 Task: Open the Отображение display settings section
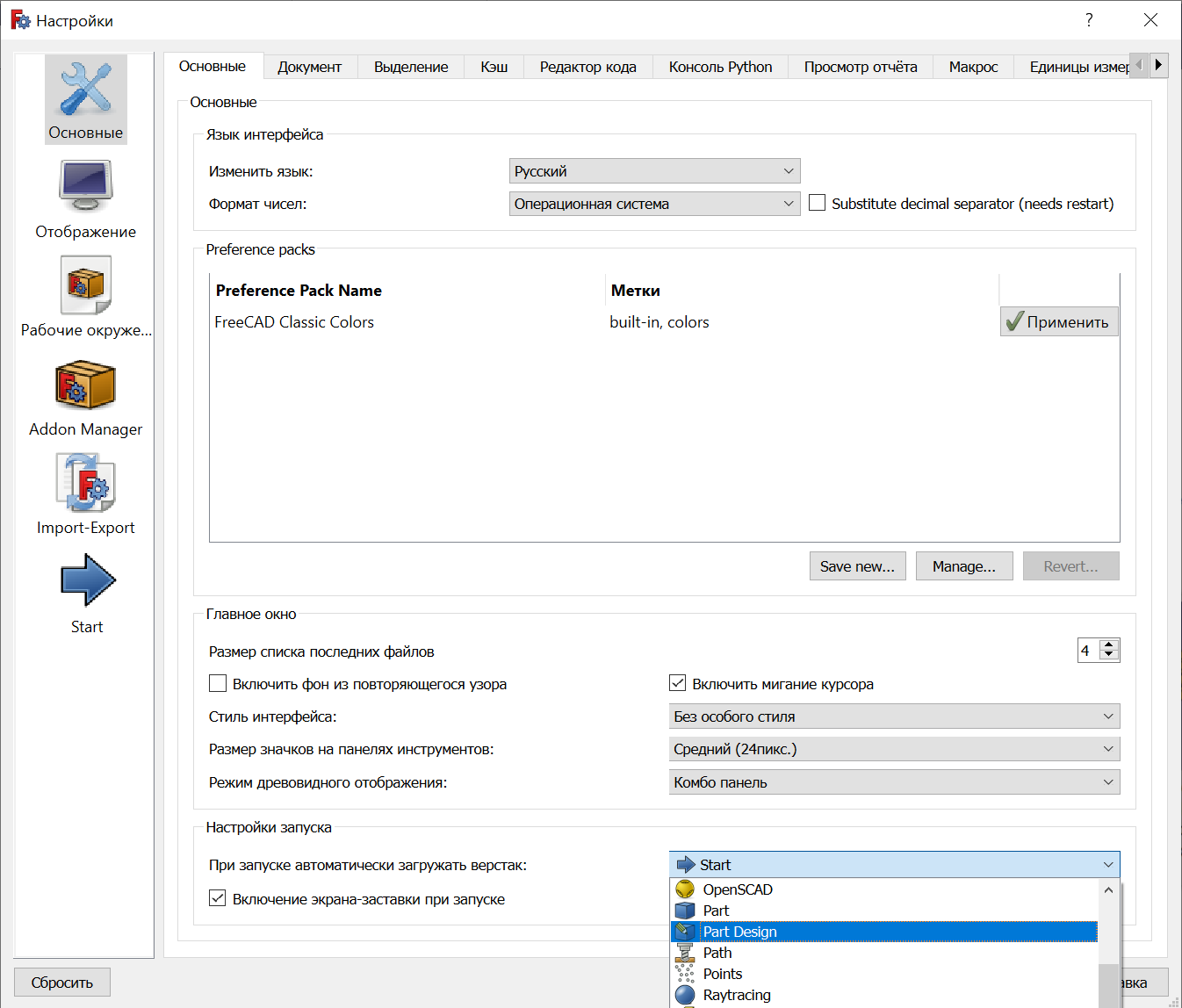tap(86, 199)
